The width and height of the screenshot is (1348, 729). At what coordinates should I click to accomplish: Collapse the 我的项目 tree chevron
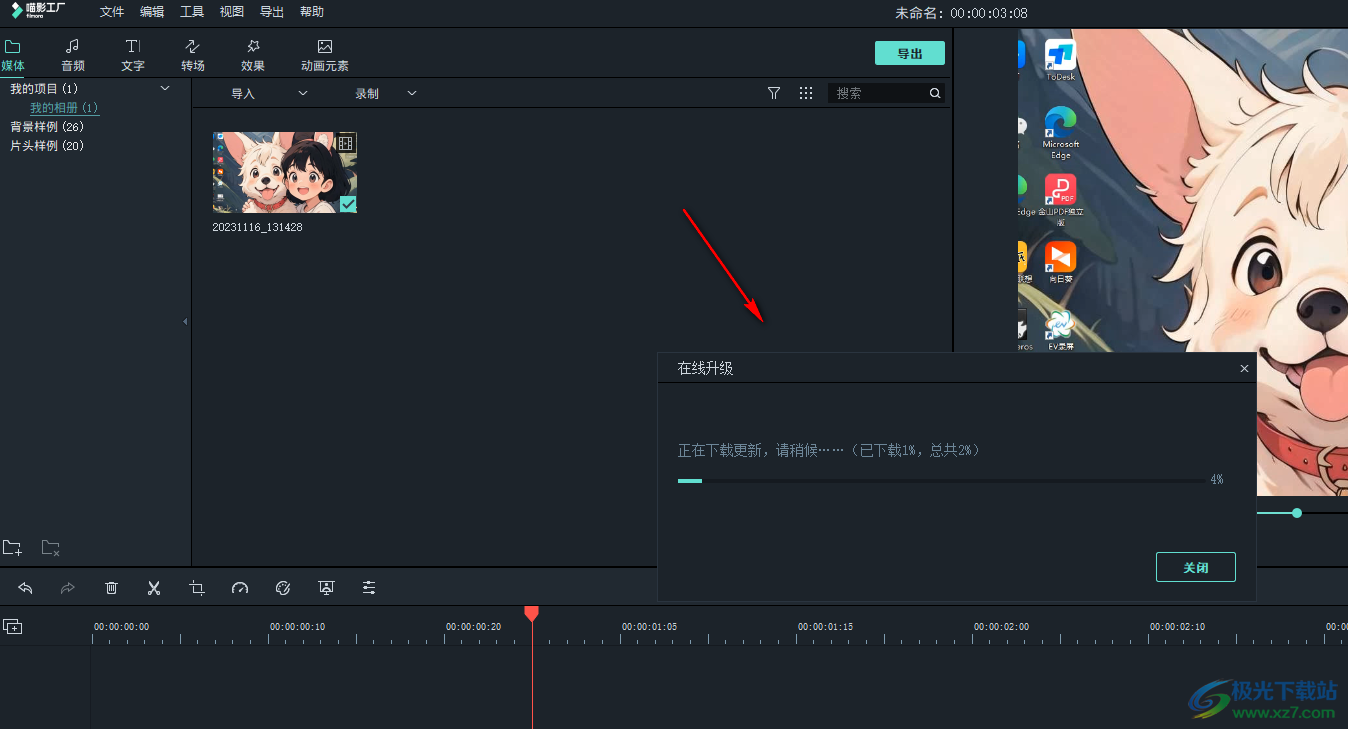point(165,89)
